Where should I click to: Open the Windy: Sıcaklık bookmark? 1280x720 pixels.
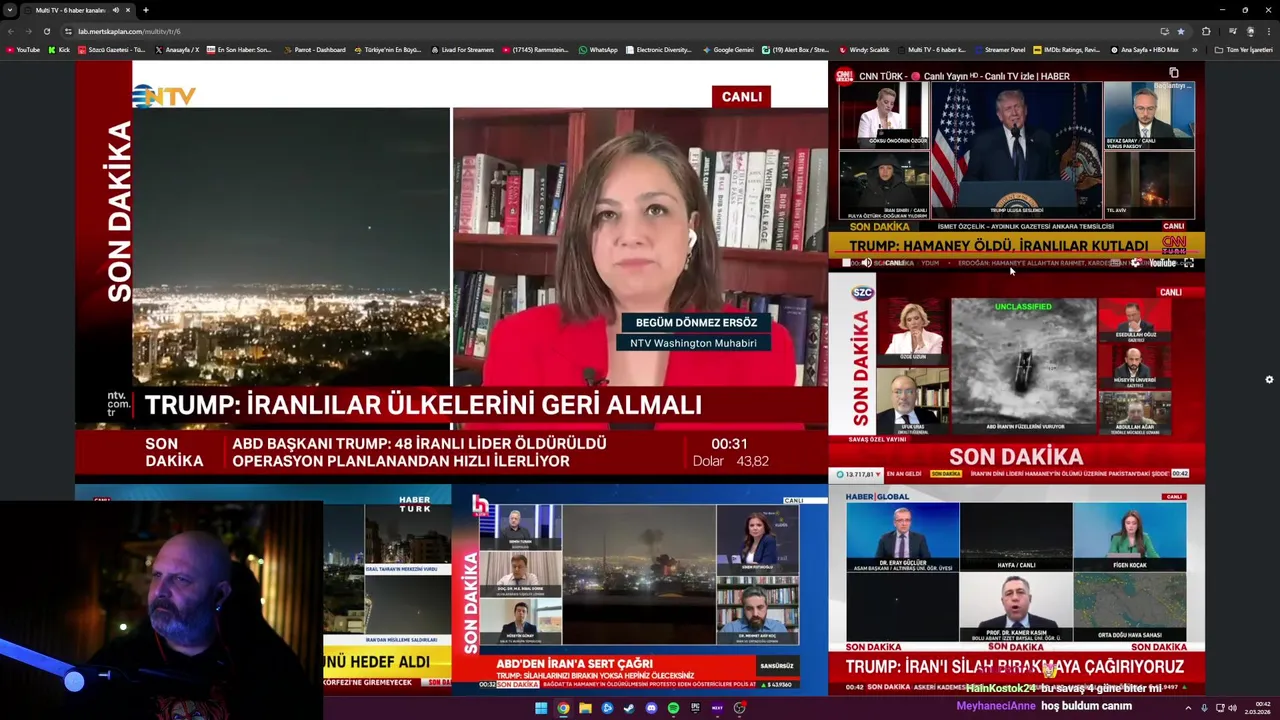click(865, 49)
